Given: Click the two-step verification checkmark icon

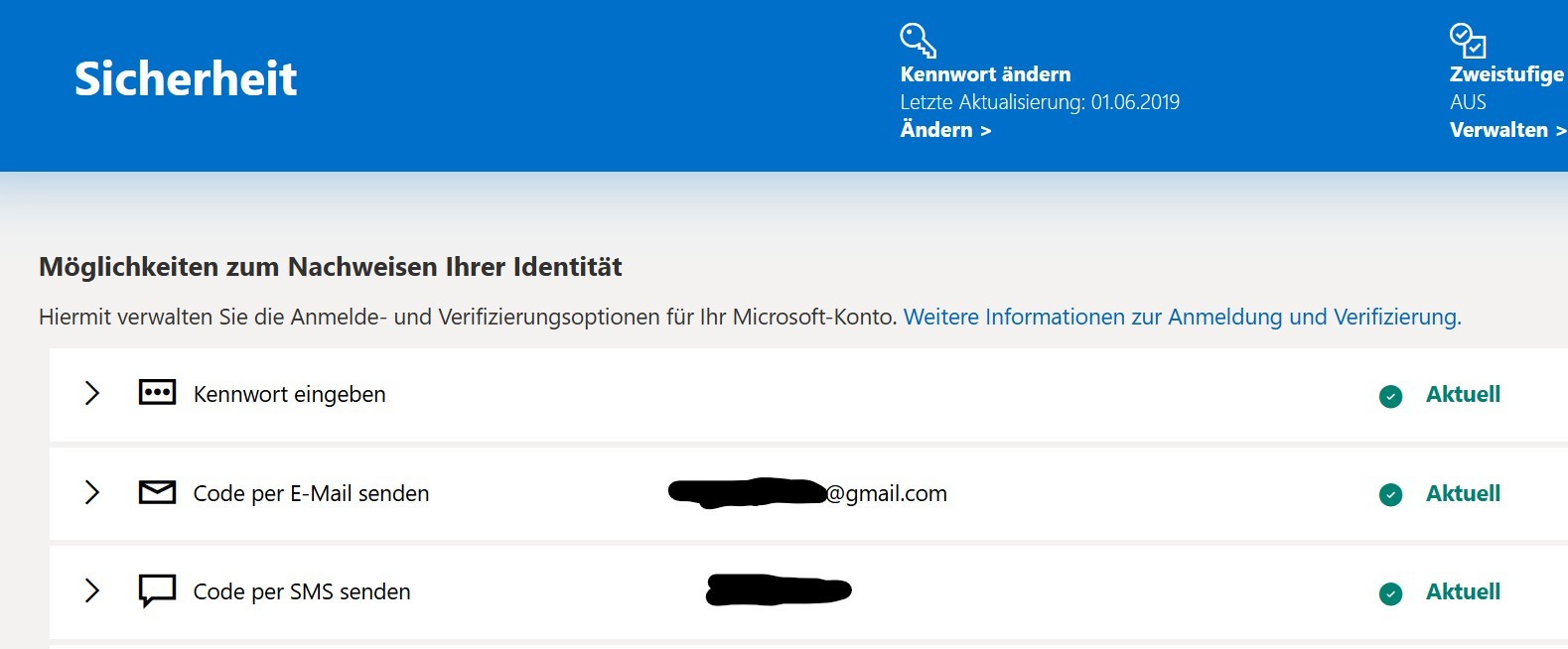Looking at the screenshot, I should pos(1467,40).
